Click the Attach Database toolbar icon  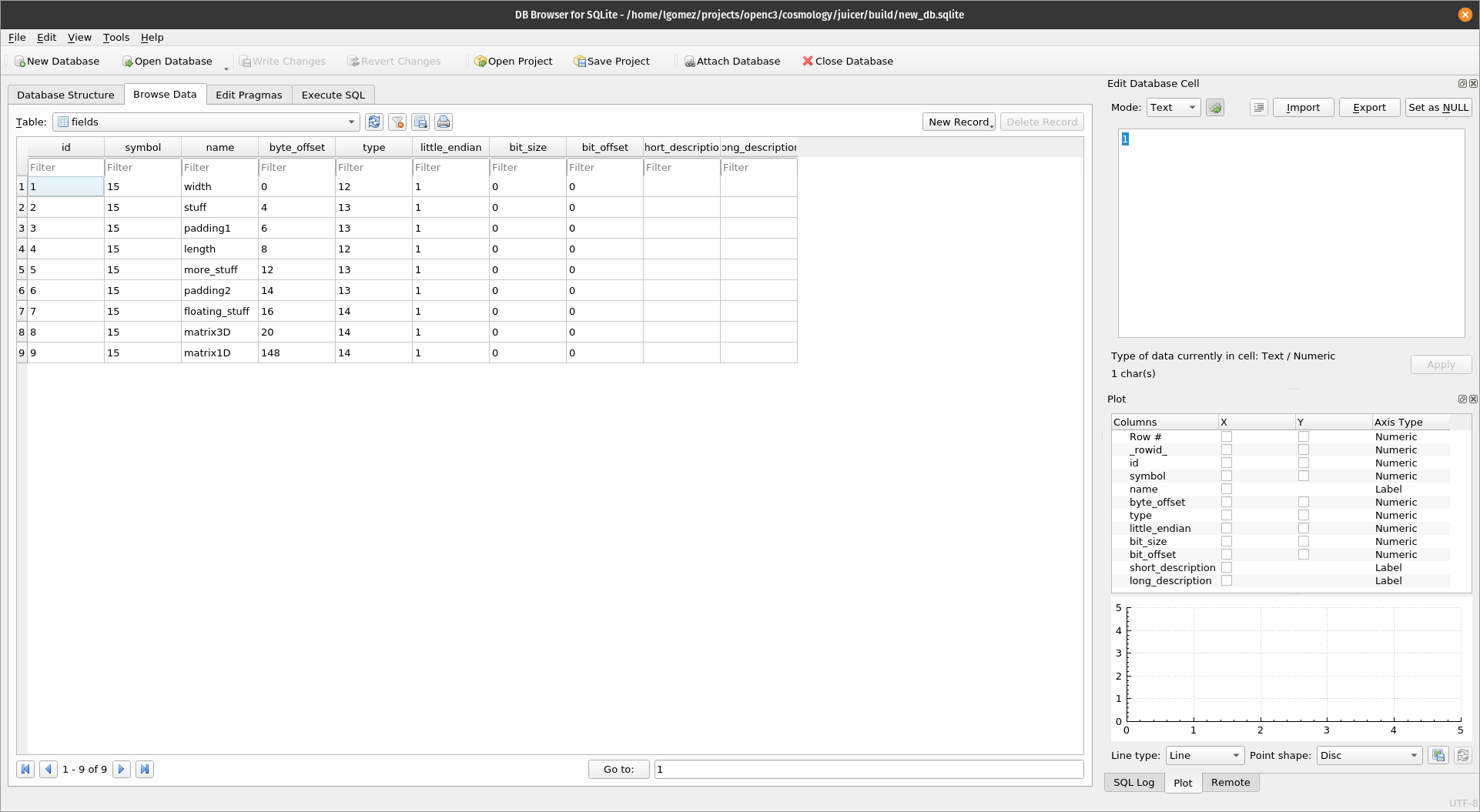click(x=690, y=62)
